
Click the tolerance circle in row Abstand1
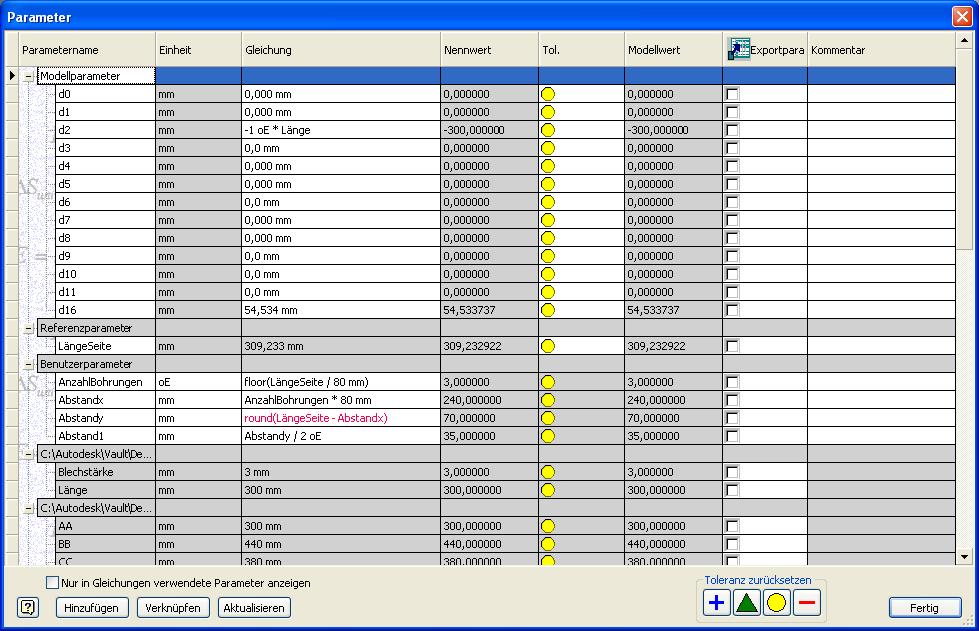548,436
